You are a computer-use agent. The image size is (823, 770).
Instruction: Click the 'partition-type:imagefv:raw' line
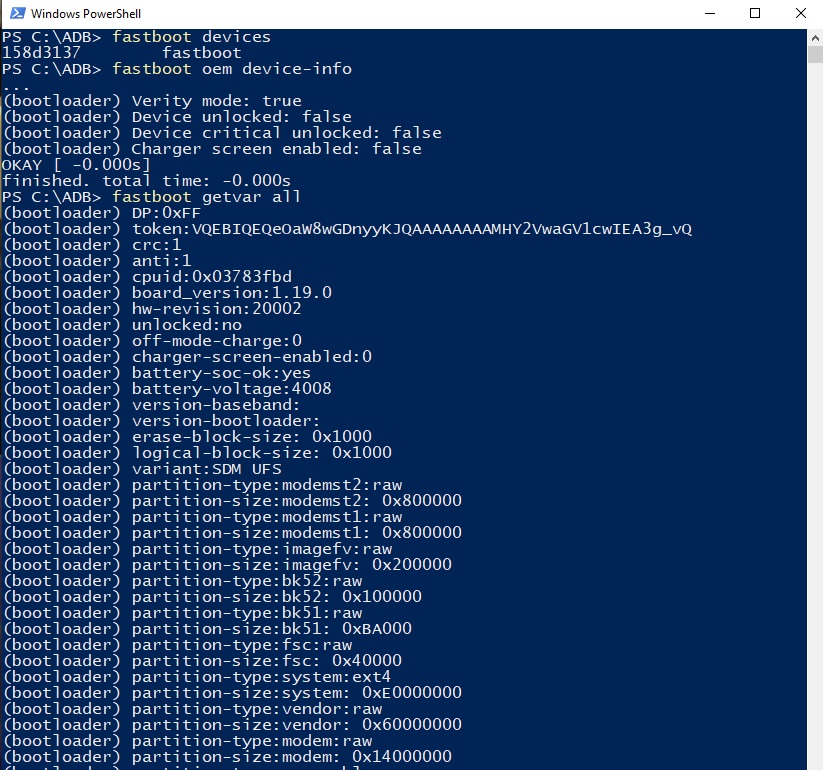(x=197, y=549)
